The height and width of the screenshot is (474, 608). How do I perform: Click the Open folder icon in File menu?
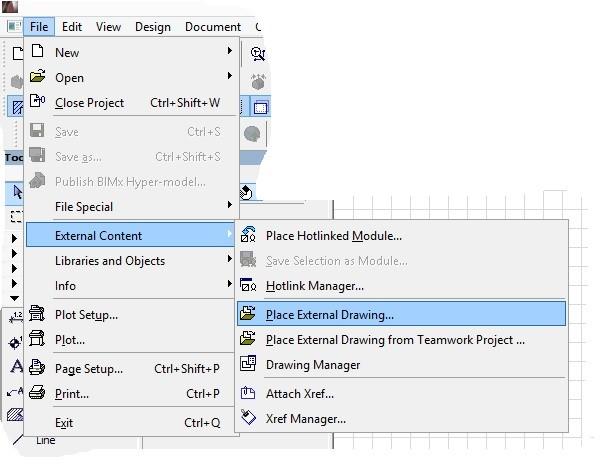(38, 77)
